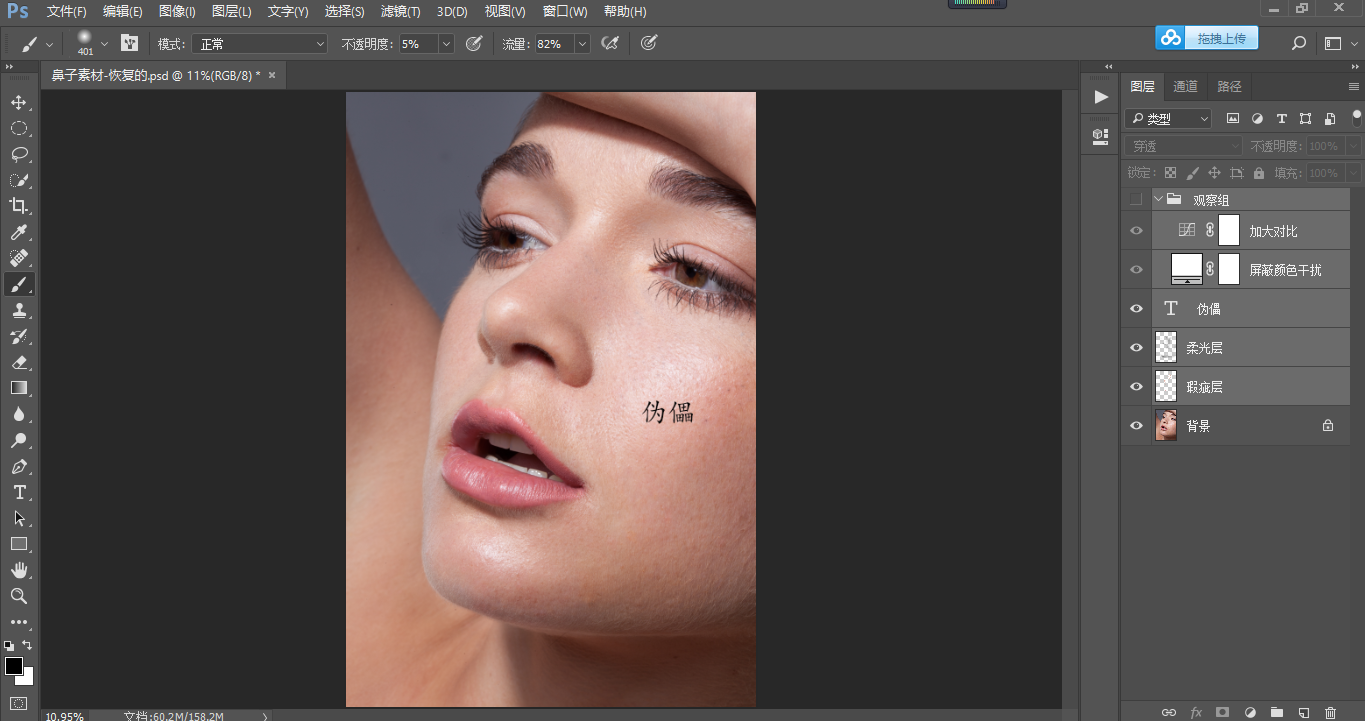The image size is (1365, 721).
Task: Select the Gradient tool
Action: coord(19,388)
